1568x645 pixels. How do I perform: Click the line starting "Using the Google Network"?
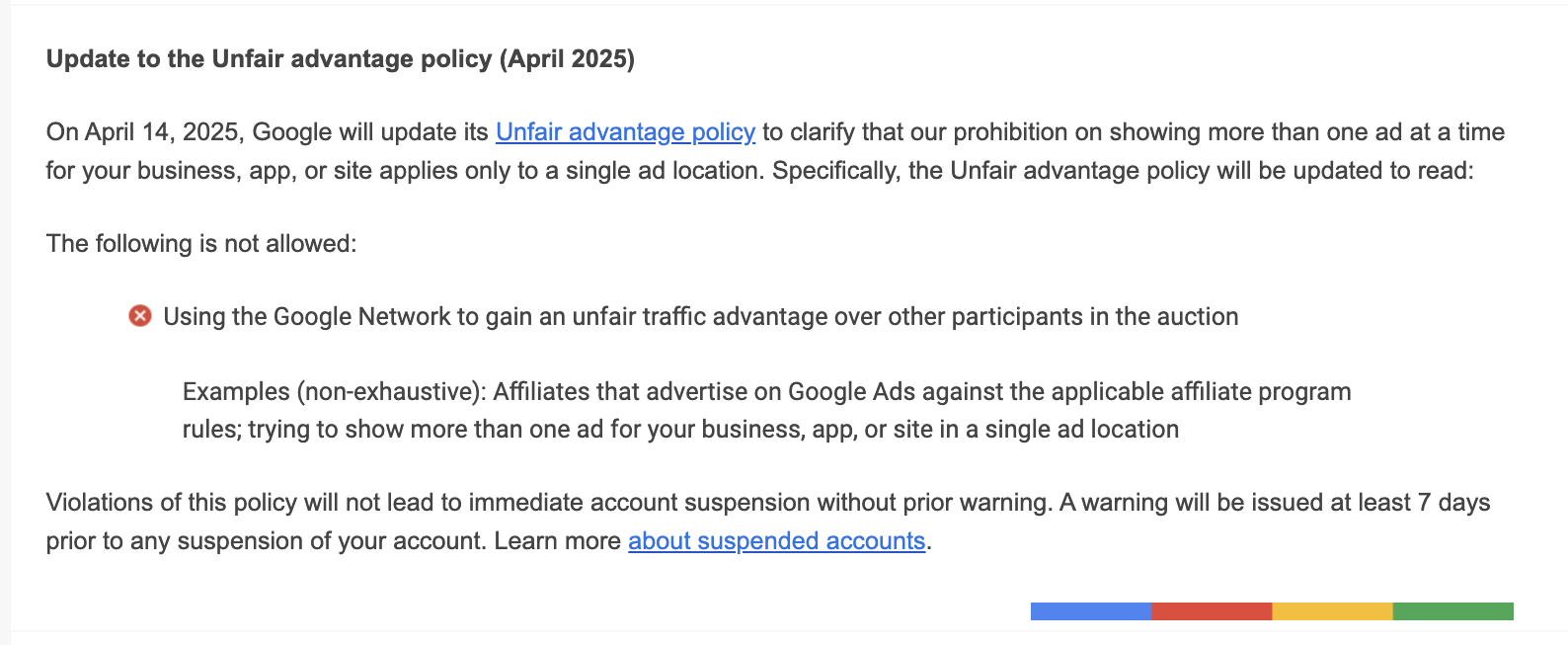click(700, 317)
